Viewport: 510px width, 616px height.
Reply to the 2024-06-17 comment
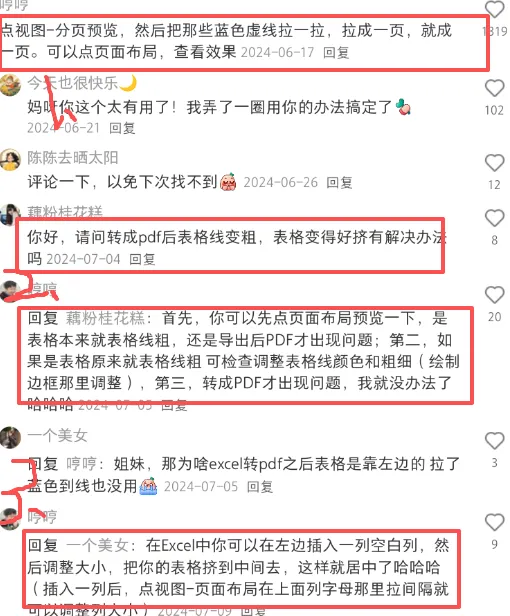click(336, 53)
